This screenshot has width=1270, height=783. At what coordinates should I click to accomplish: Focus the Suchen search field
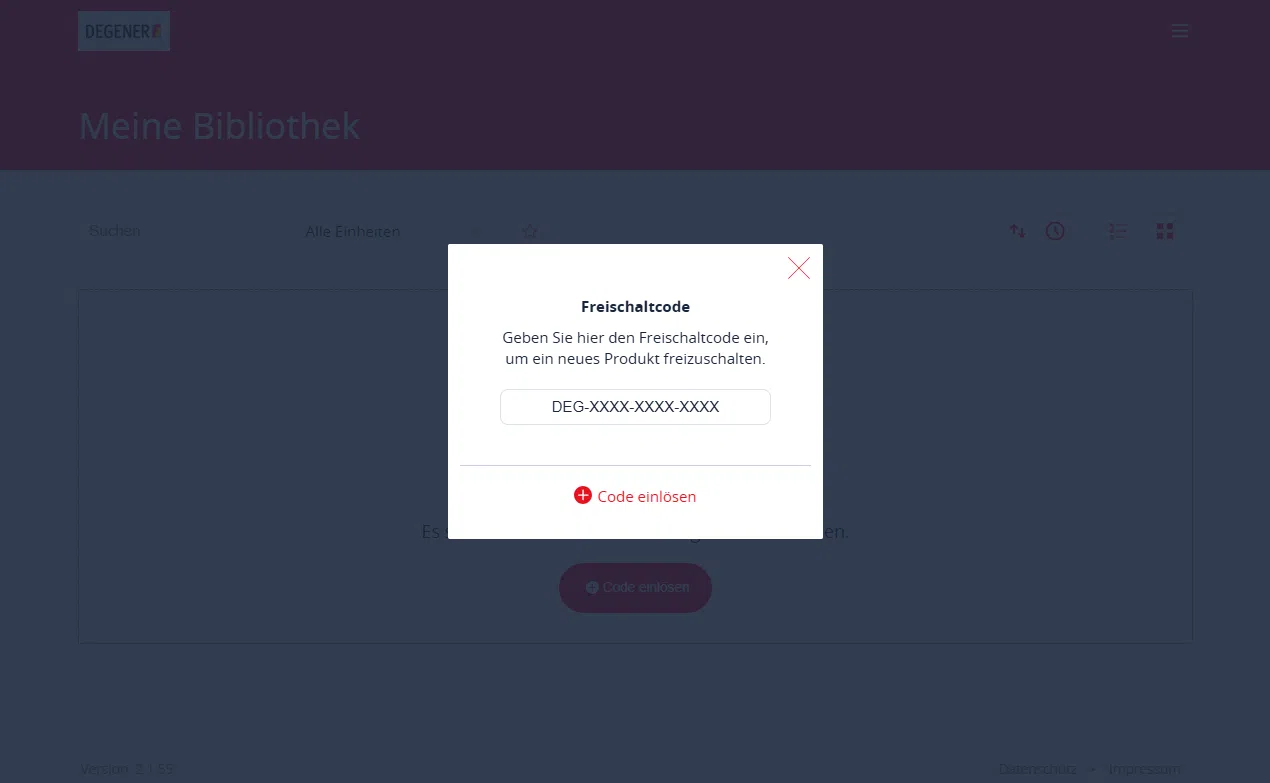click(180, 231)
